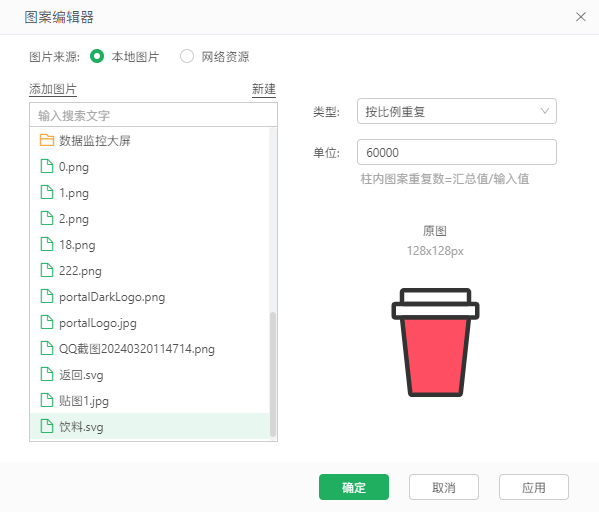Image resolution: width=599 pixels, height=512 pixels.
Task: Pick the 返回.svg file icon
Action: [47, 374]
